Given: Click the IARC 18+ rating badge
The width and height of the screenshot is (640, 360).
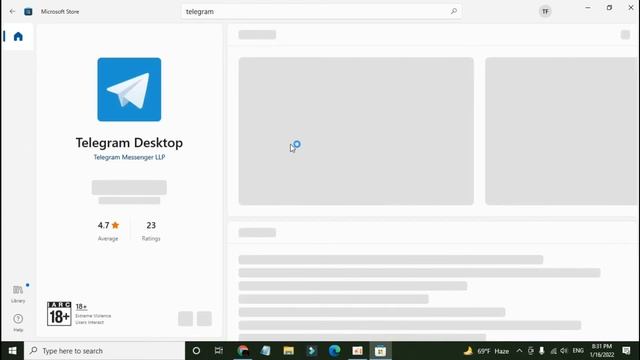Looking at the screenshot, I should (59, 313).
